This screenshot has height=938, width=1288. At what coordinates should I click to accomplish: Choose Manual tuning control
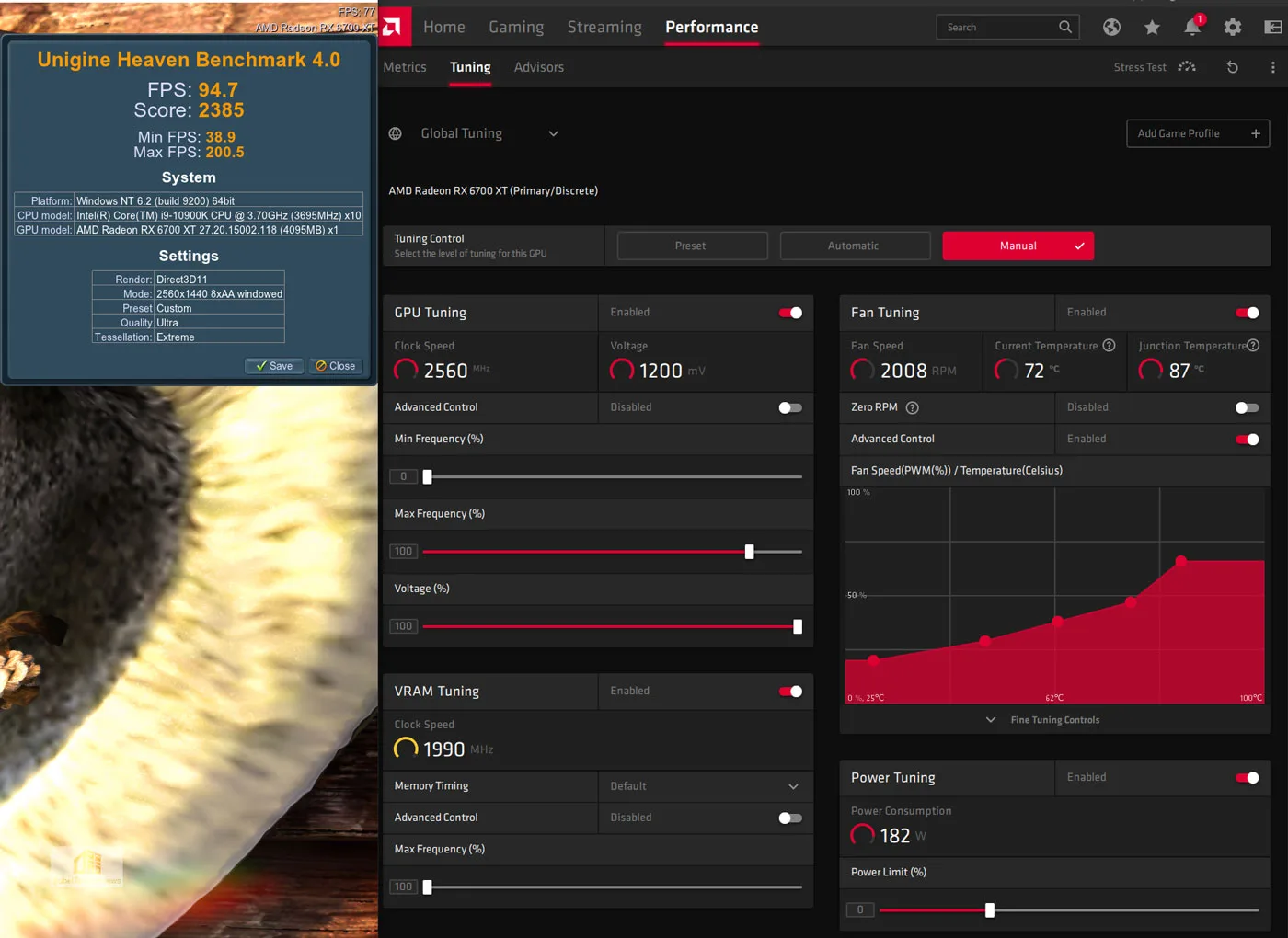click(1018, 246)
